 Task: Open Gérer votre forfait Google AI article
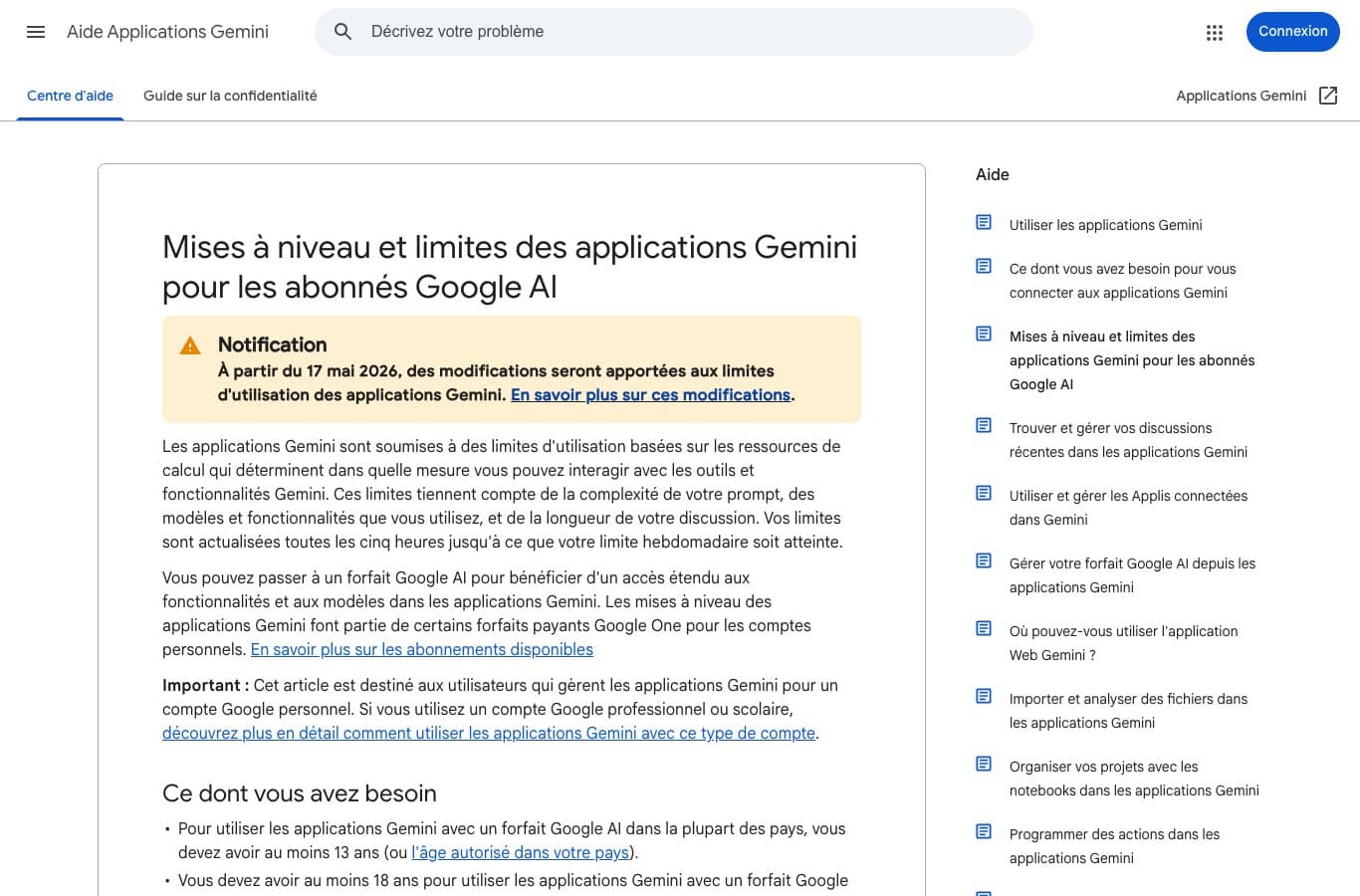(1132, 575)
